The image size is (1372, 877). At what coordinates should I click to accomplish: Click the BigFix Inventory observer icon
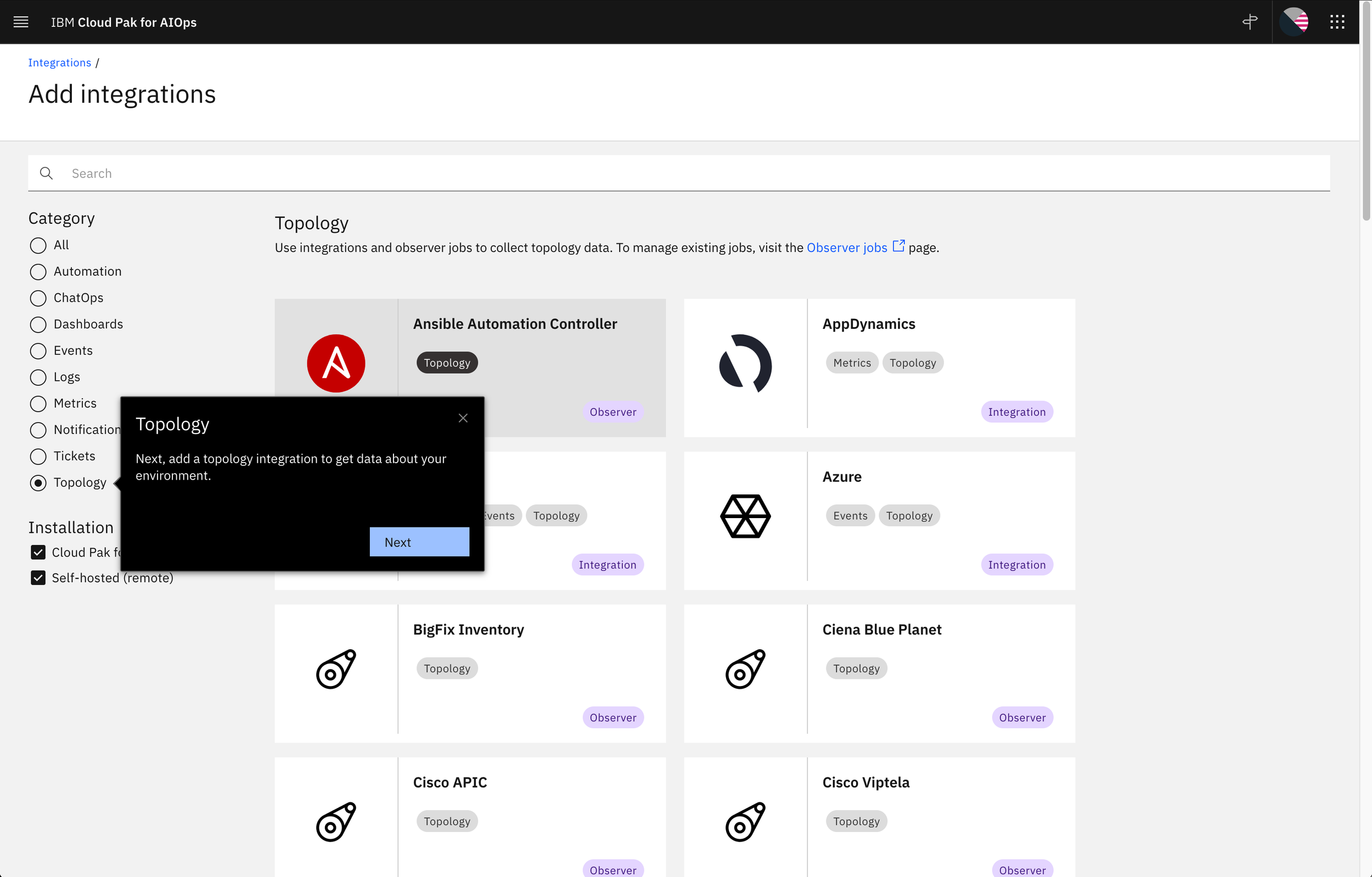coord(336,669)
